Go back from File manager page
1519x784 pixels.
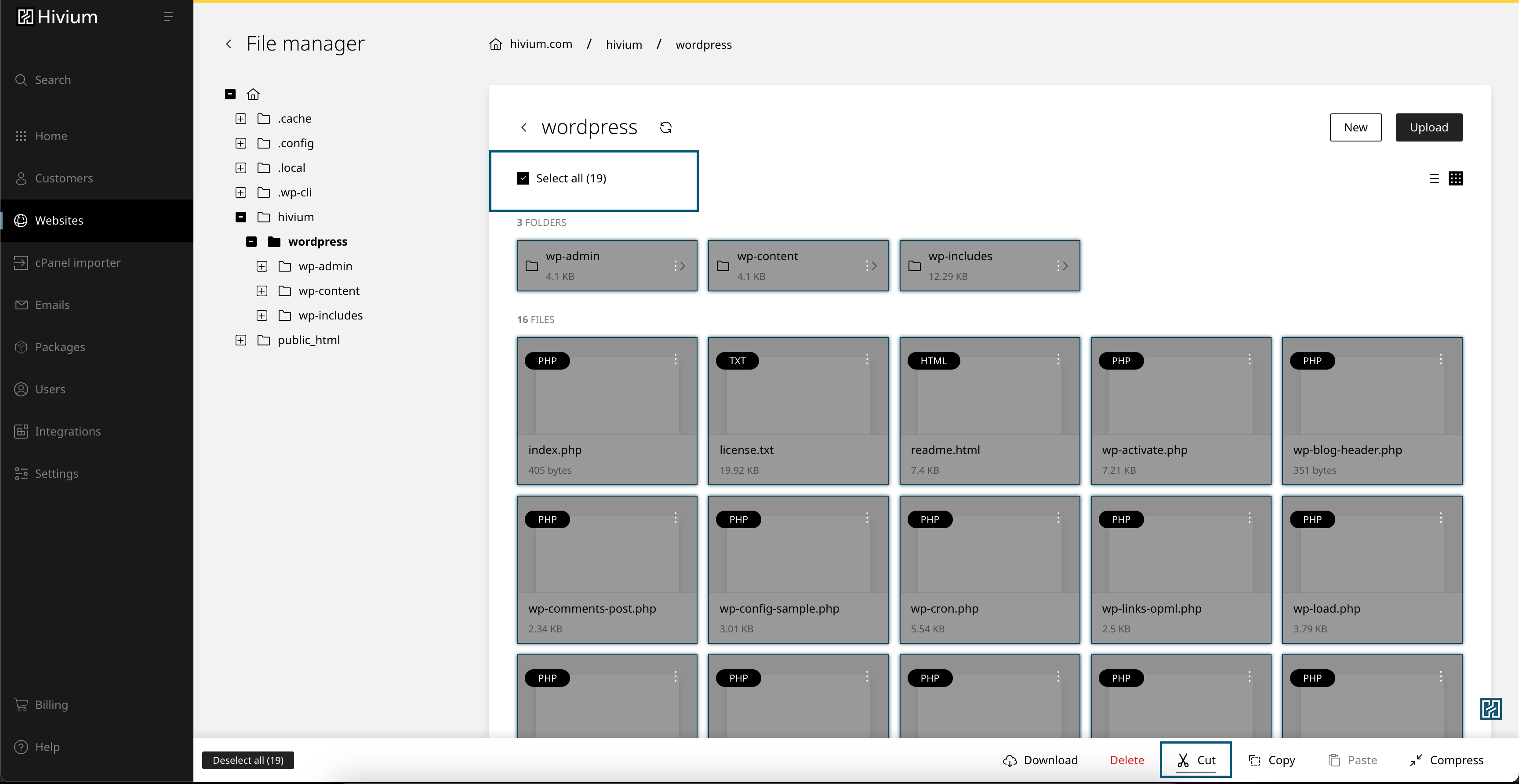229,44
